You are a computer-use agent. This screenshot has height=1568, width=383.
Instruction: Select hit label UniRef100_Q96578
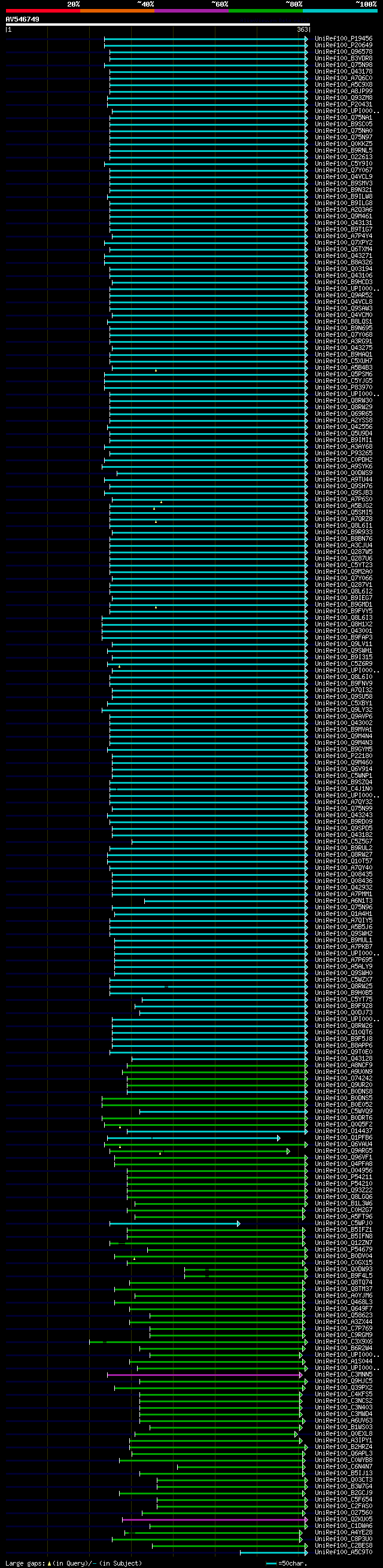tap(344, 51)
